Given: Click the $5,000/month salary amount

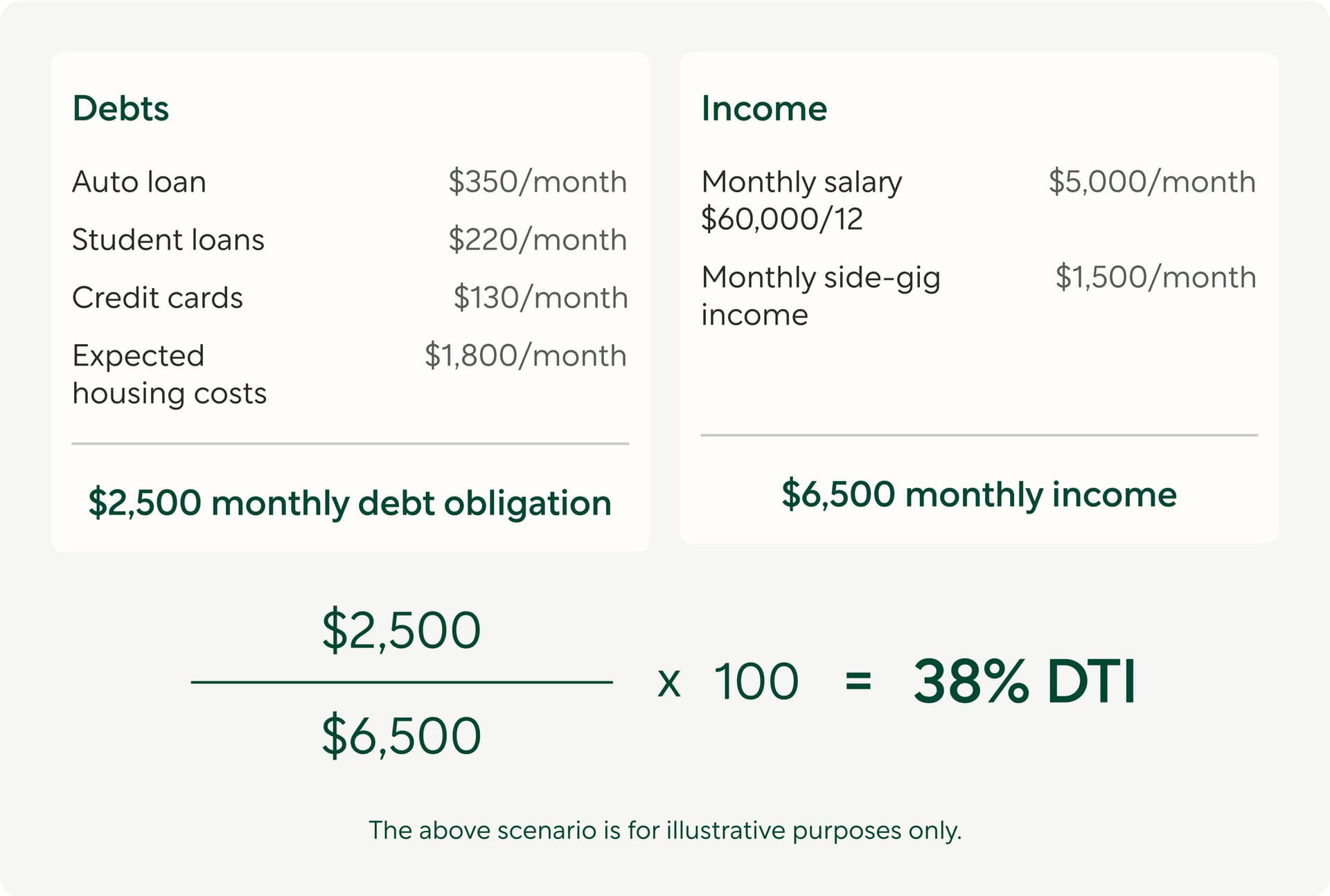Looking at the screenshot, I should pyautogui.click(x=1151, y=182).
